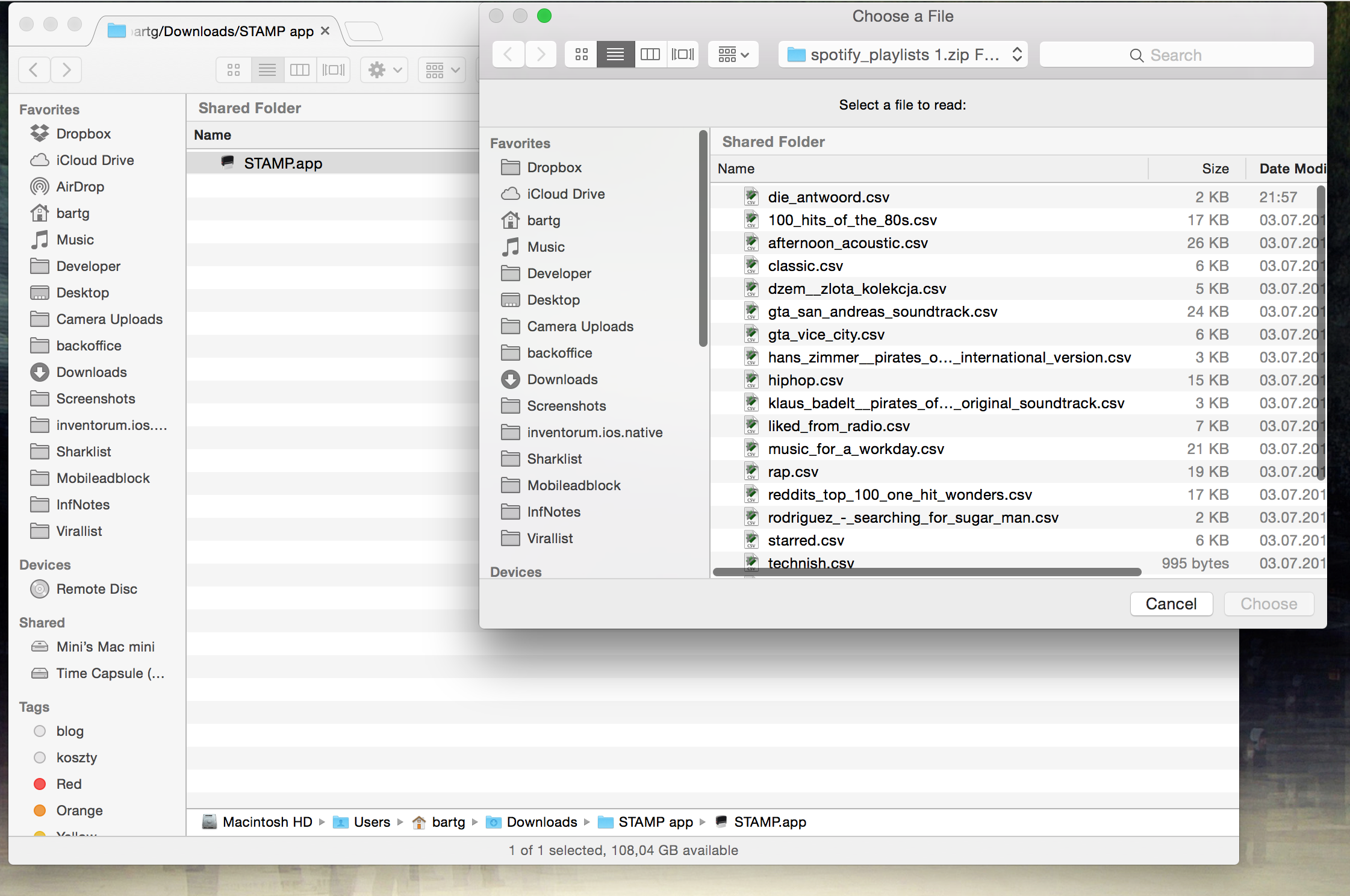Select the rap.csv file
The height and width of the screenshot is (896, 1350).
[792, 472]
